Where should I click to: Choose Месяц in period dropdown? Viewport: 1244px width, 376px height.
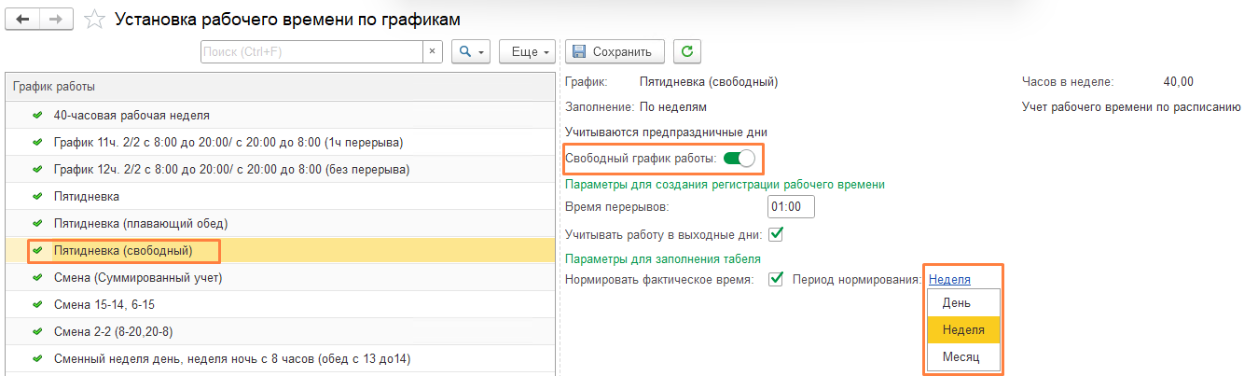964,356
